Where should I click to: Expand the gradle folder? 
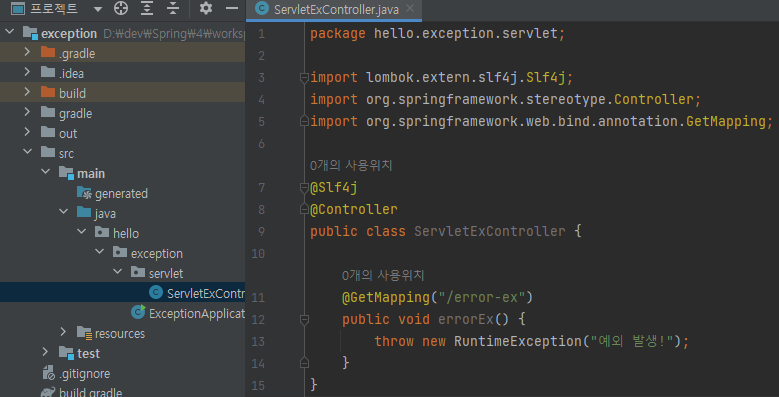click(27, 112)
